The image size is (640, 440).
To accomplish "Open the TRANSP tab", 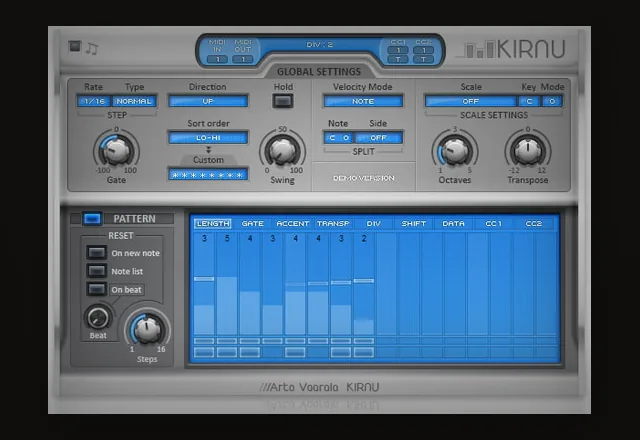I will click(x=333, y=224).
